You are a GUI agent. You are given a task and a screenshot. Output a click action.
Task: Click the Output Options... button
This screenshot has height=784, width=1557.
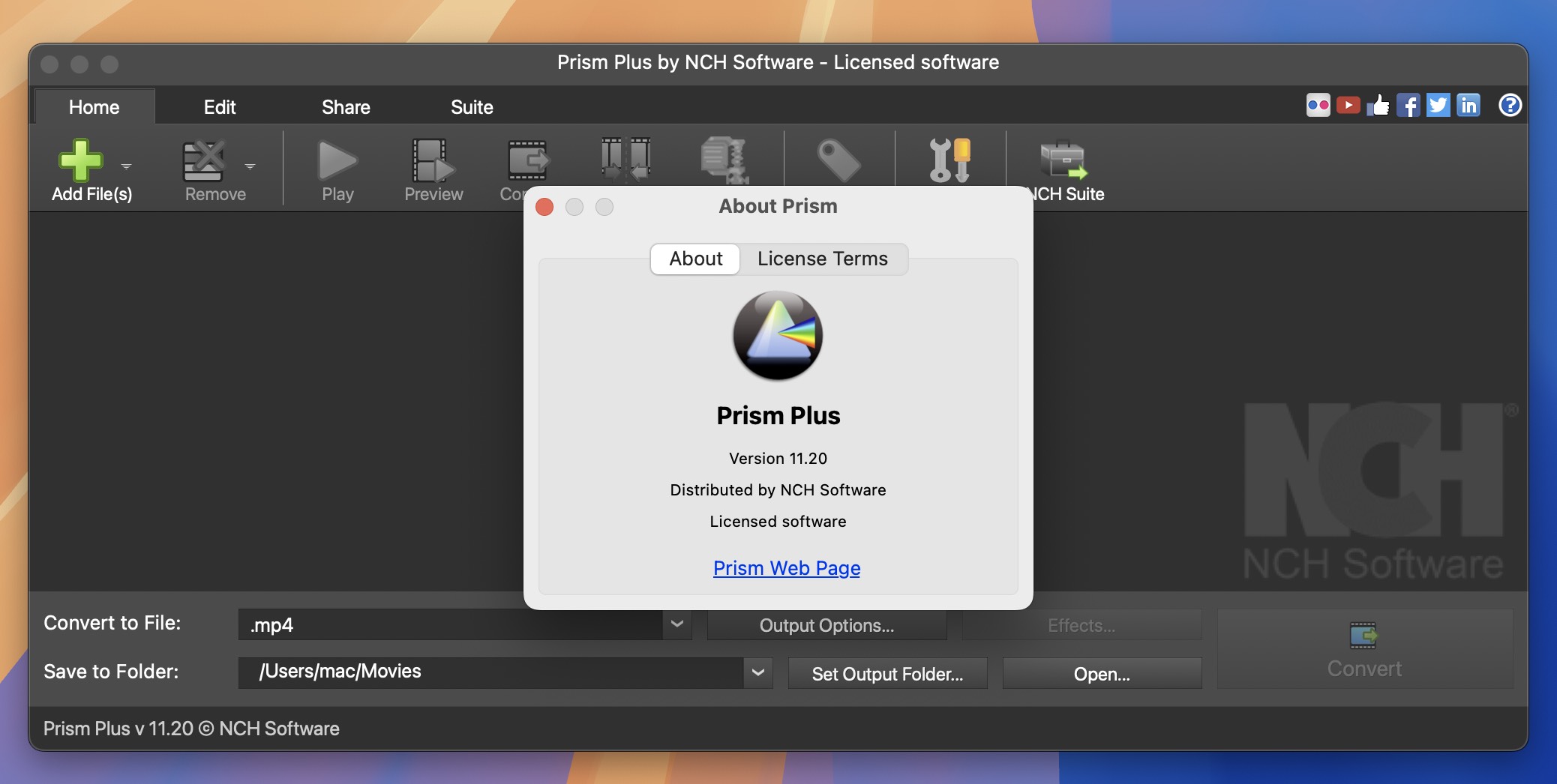tap(826, 625)
